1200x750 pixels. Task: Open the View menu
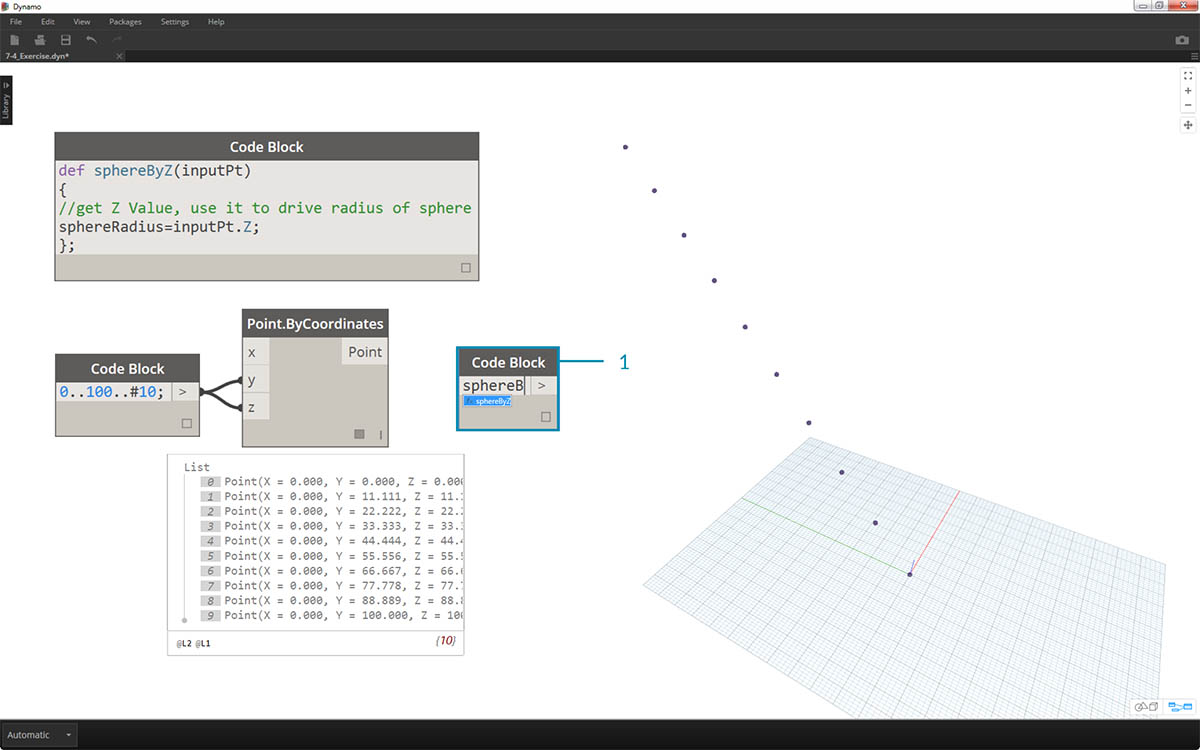[x=82, y=21]
